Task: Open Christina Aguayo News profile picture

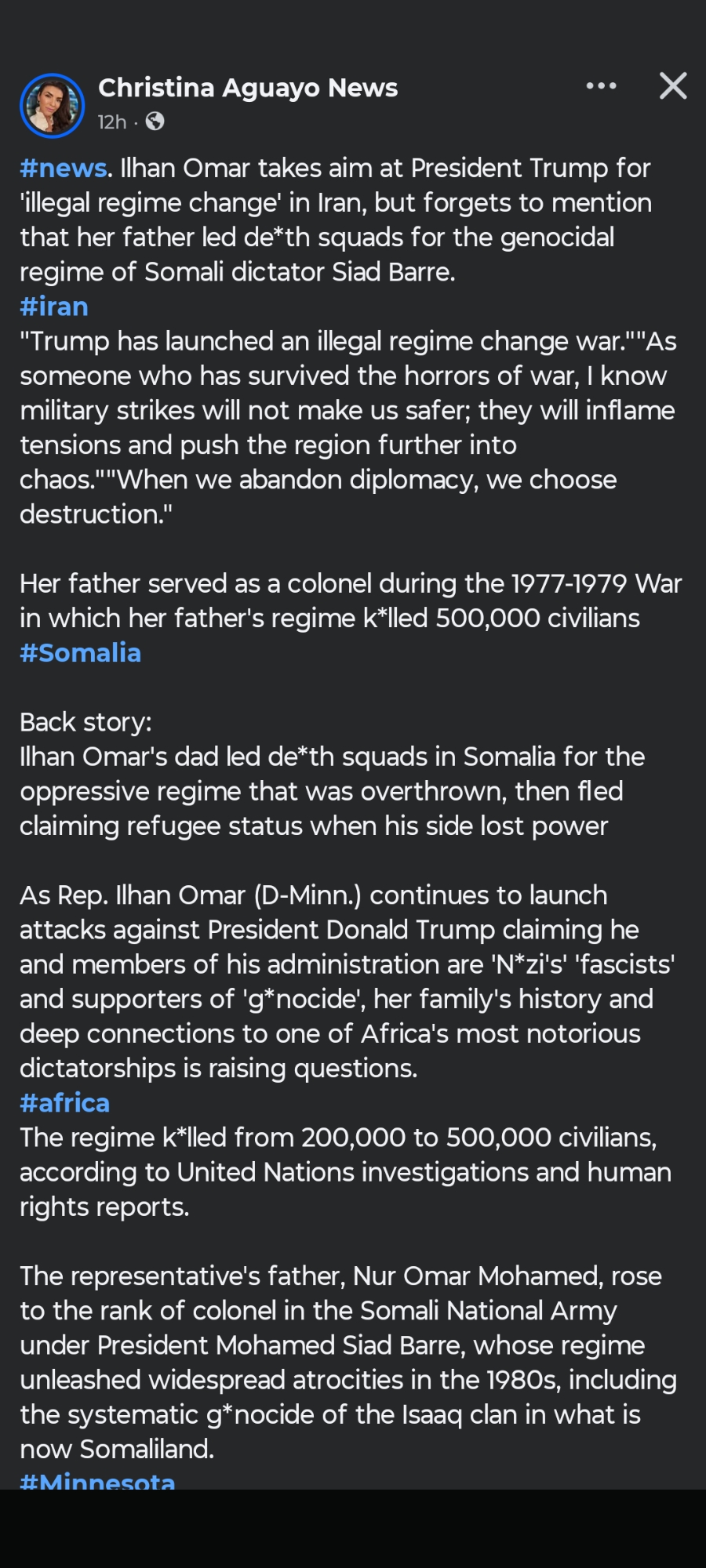Action: pyautogui.click(x=52, y=105)
